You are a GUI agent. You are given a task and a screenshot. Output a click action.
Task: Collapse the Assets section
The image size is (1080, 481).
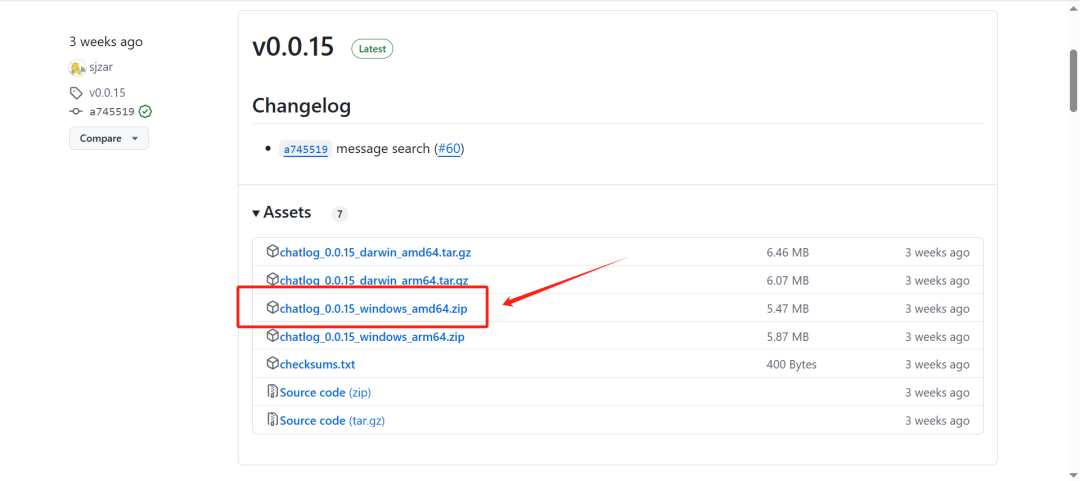tap(282, 212)
